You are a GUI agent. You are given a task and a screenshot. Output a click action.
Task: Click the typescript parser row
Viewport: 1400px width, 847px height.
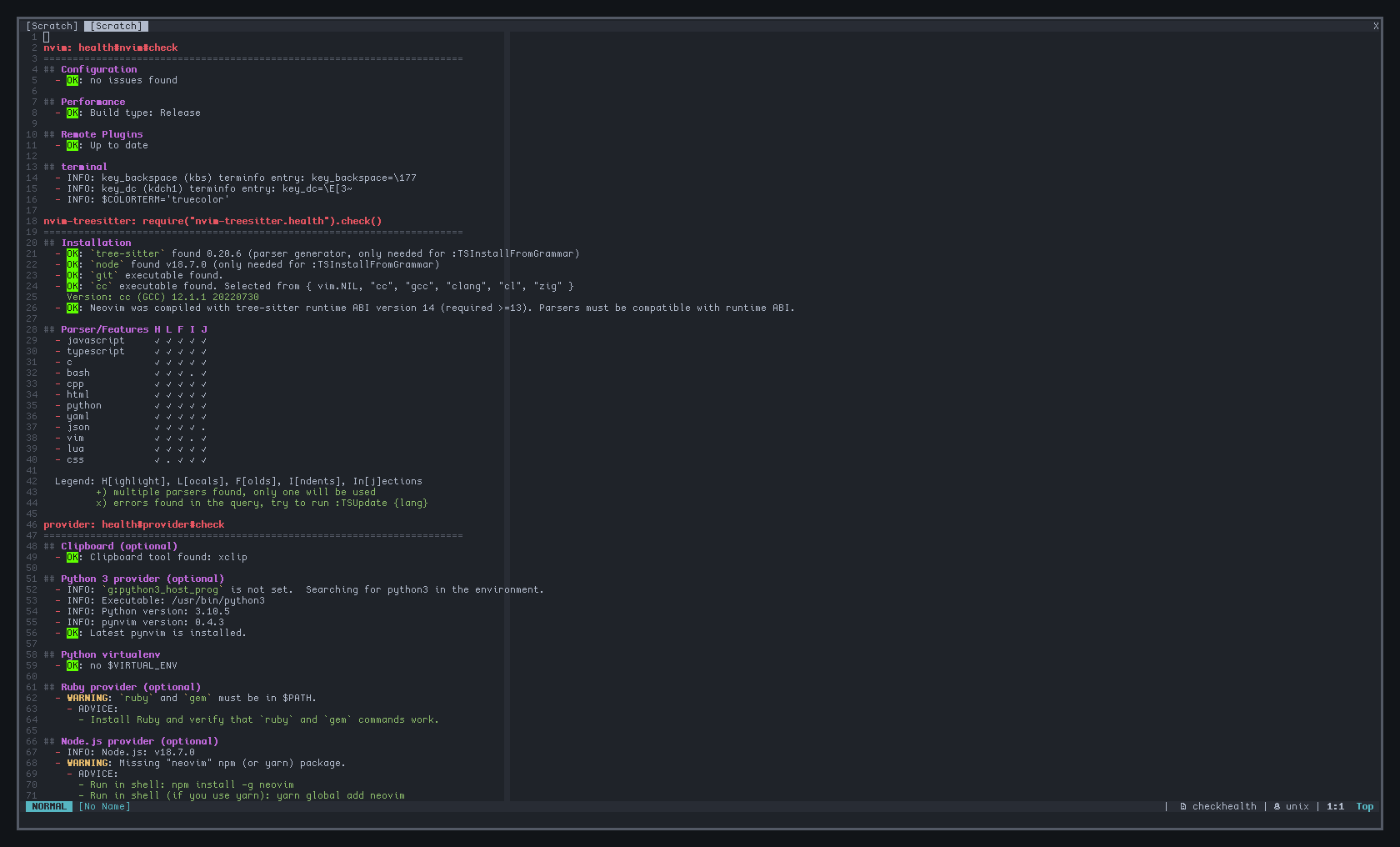point(131,351)
